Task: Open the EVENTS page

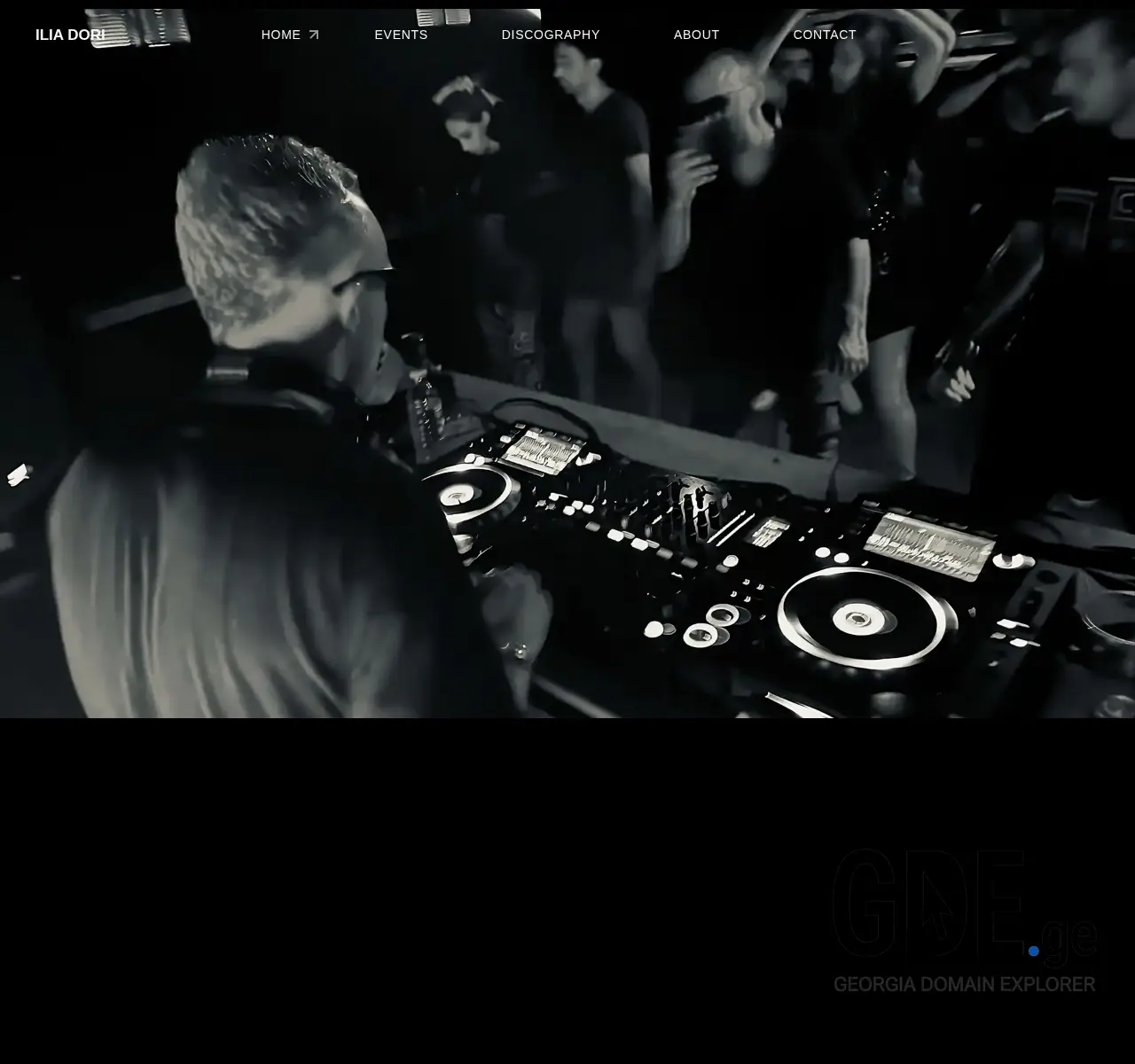Action: coord(401,35)
